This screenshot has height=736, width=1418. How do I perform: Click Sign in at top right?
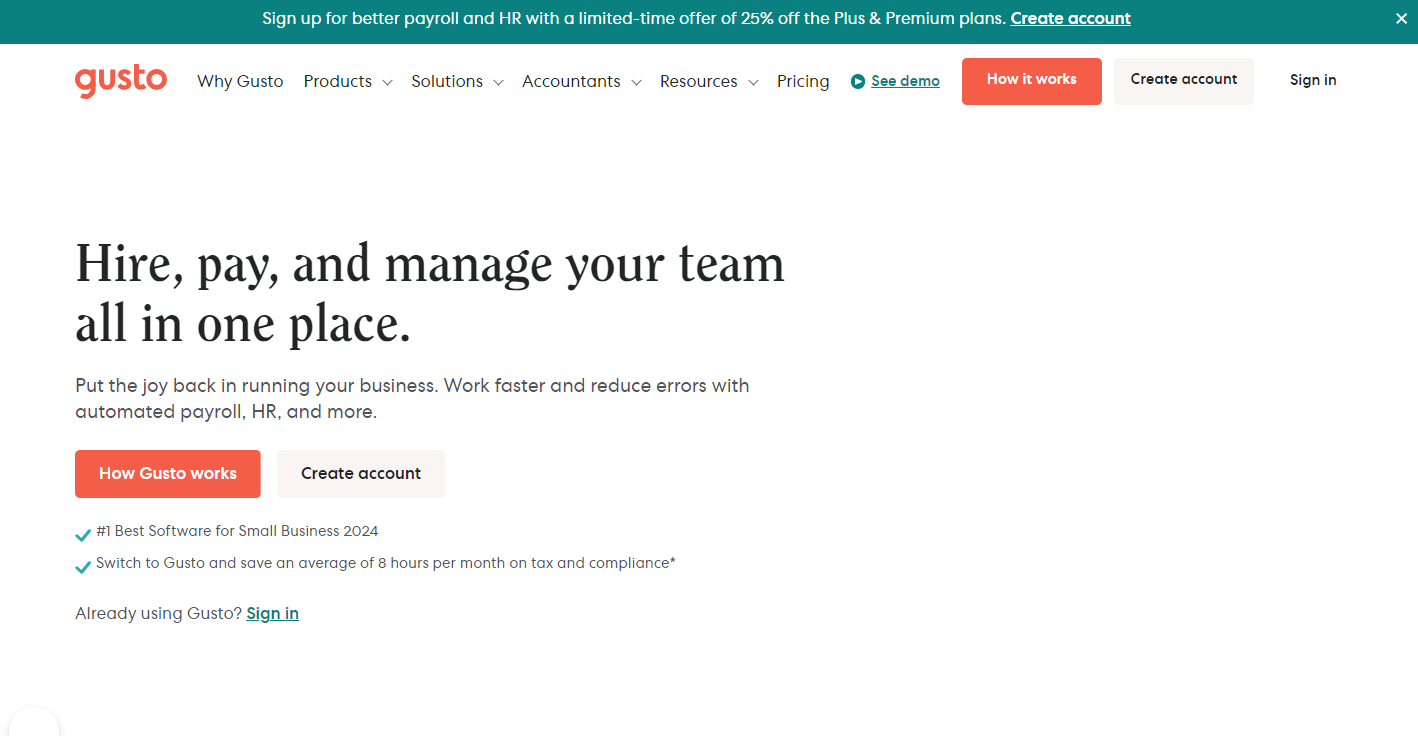point(1313,81)
